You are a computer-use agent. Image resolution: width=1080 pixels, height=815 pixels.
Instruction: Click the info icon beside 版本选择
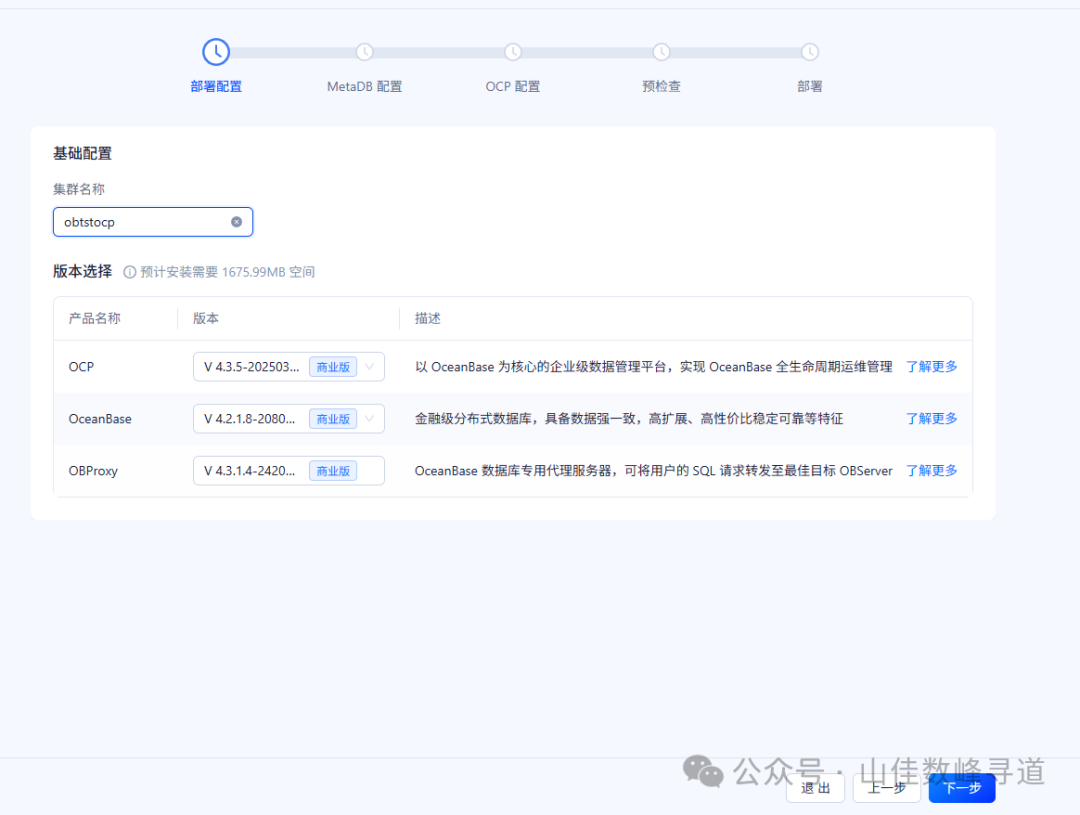(129, 272)
